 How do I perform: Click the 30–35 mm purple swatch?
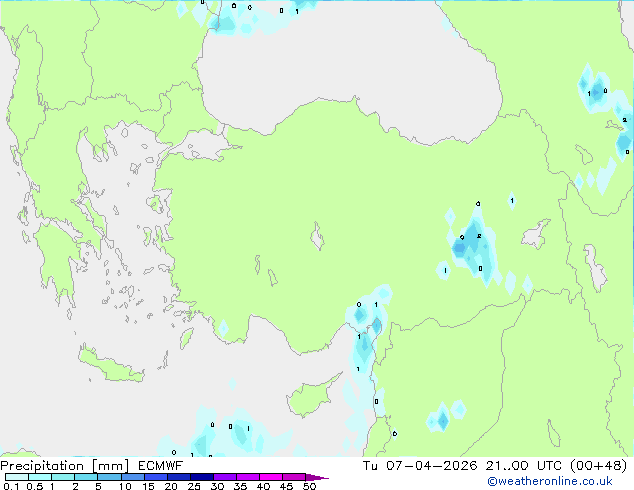pos(224,477)
